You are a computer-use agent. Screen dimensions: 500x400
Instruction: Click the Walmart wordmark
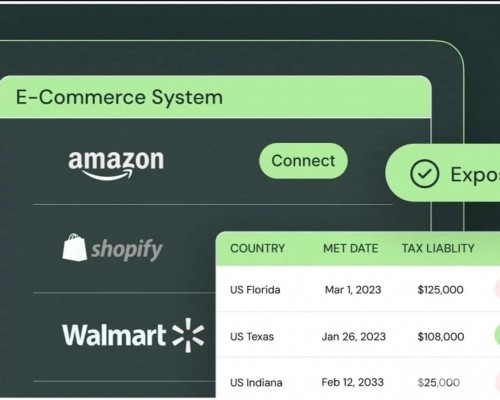[114, 335]
